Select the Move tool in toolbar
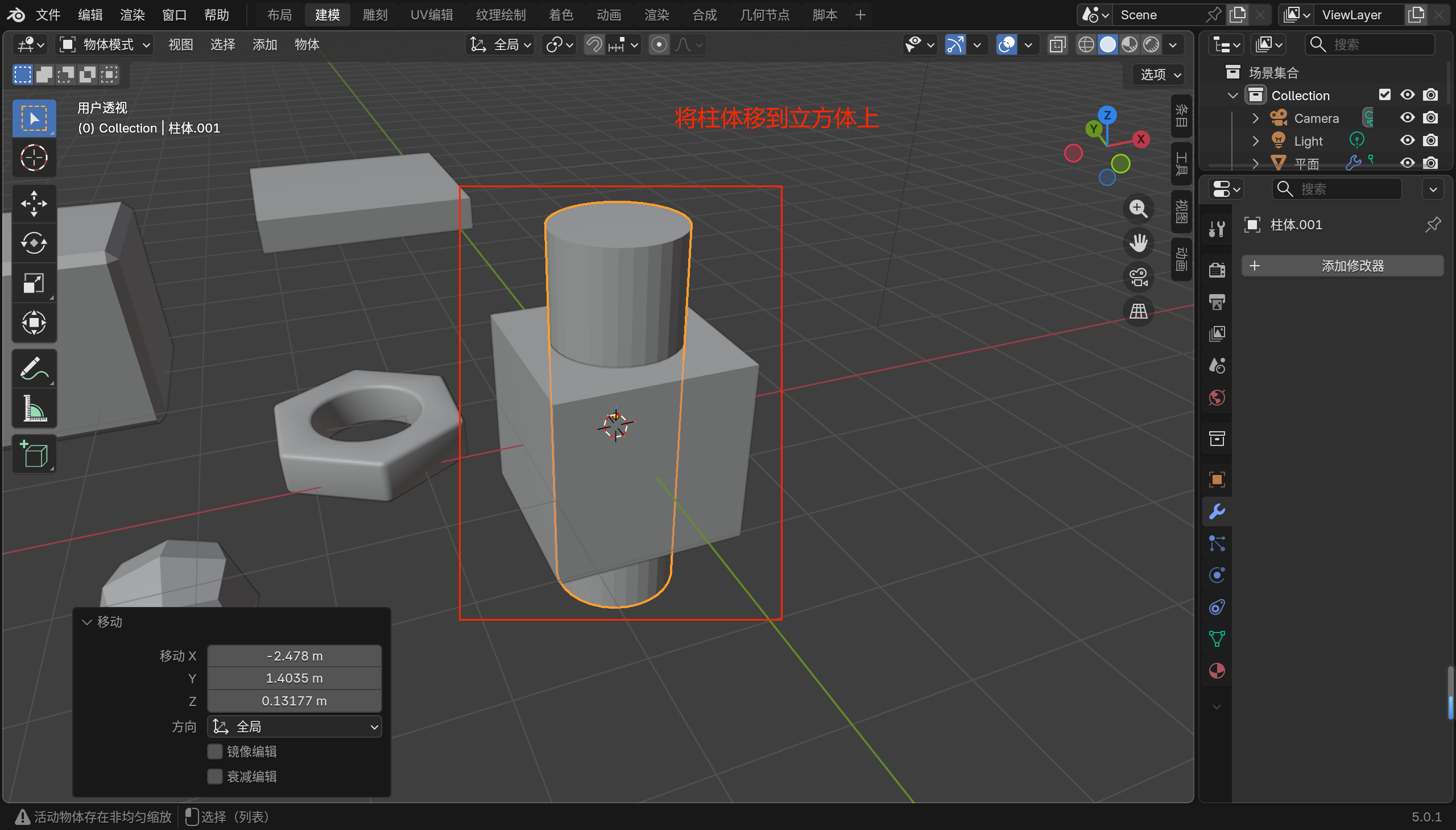The width and height of the screenshot is (1456, 830). pyautogui.click(x=34, y=204)
